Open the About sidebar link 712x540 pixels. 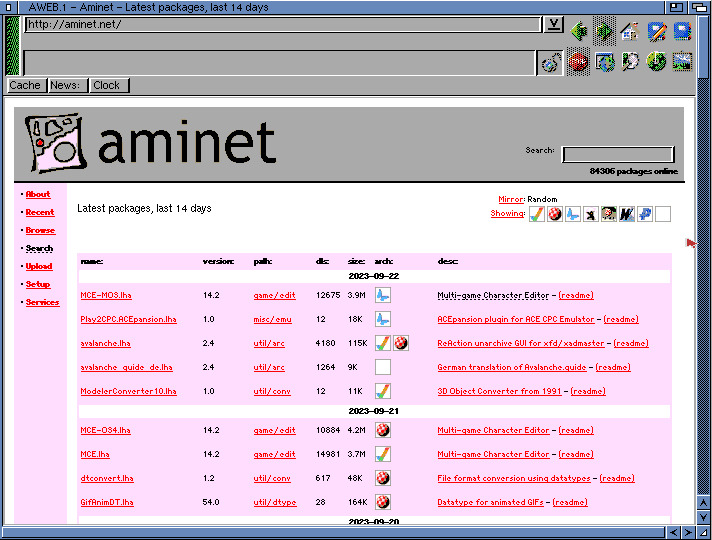[38, 194]
